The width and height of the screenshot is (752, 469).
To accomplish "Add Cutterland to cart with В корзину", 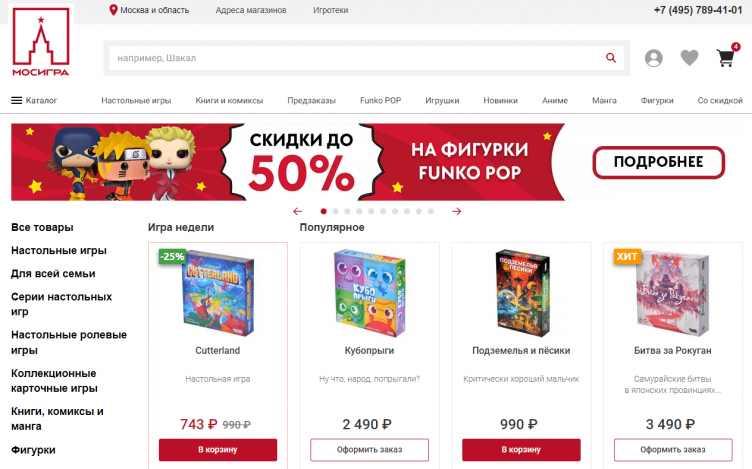I will (x=218, y=450).
